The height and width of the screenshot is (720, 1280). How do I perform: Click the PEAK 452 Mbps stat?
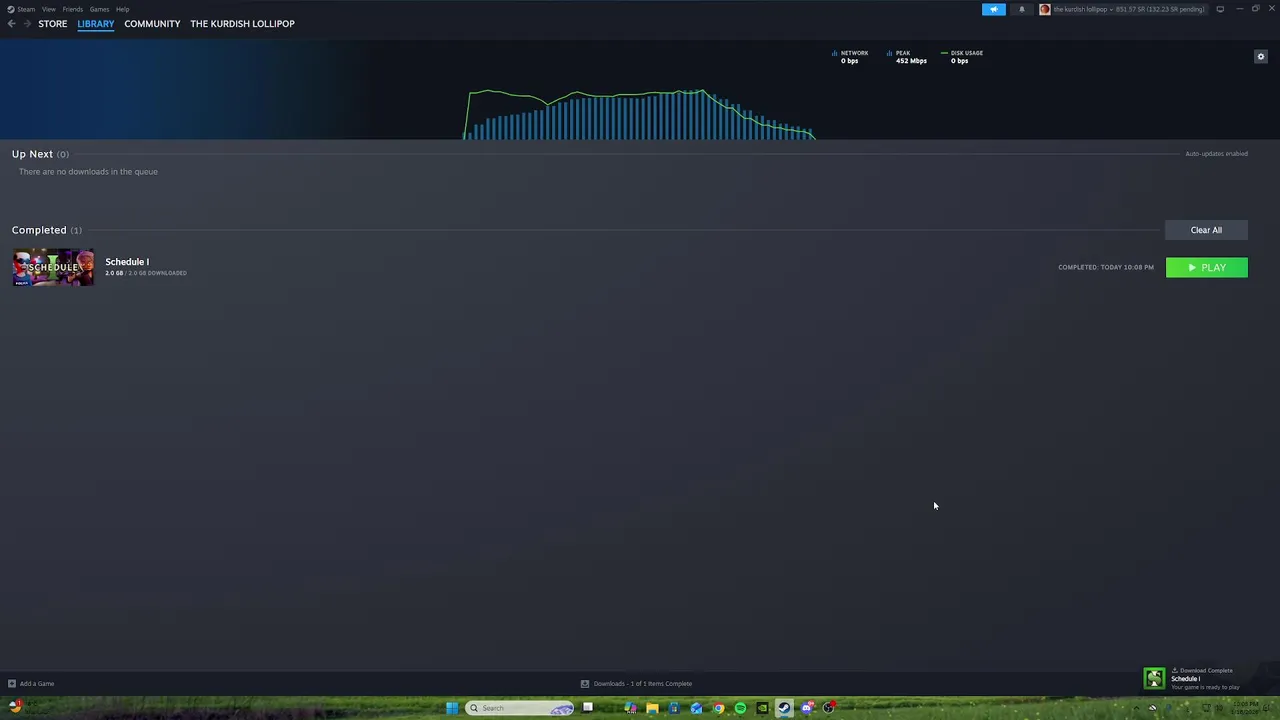pos(907,57)
